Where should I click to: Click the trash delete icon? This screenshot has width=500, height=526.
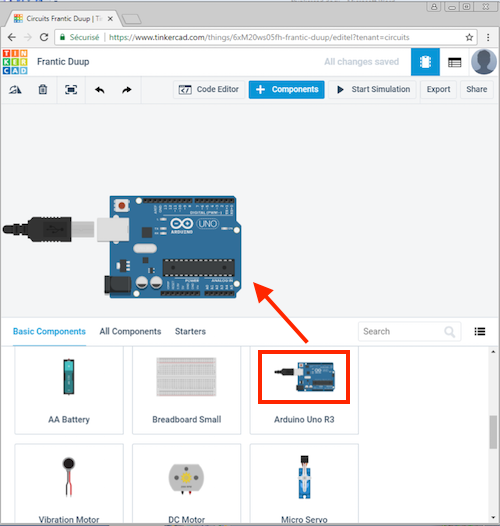(x=43, y=90)
